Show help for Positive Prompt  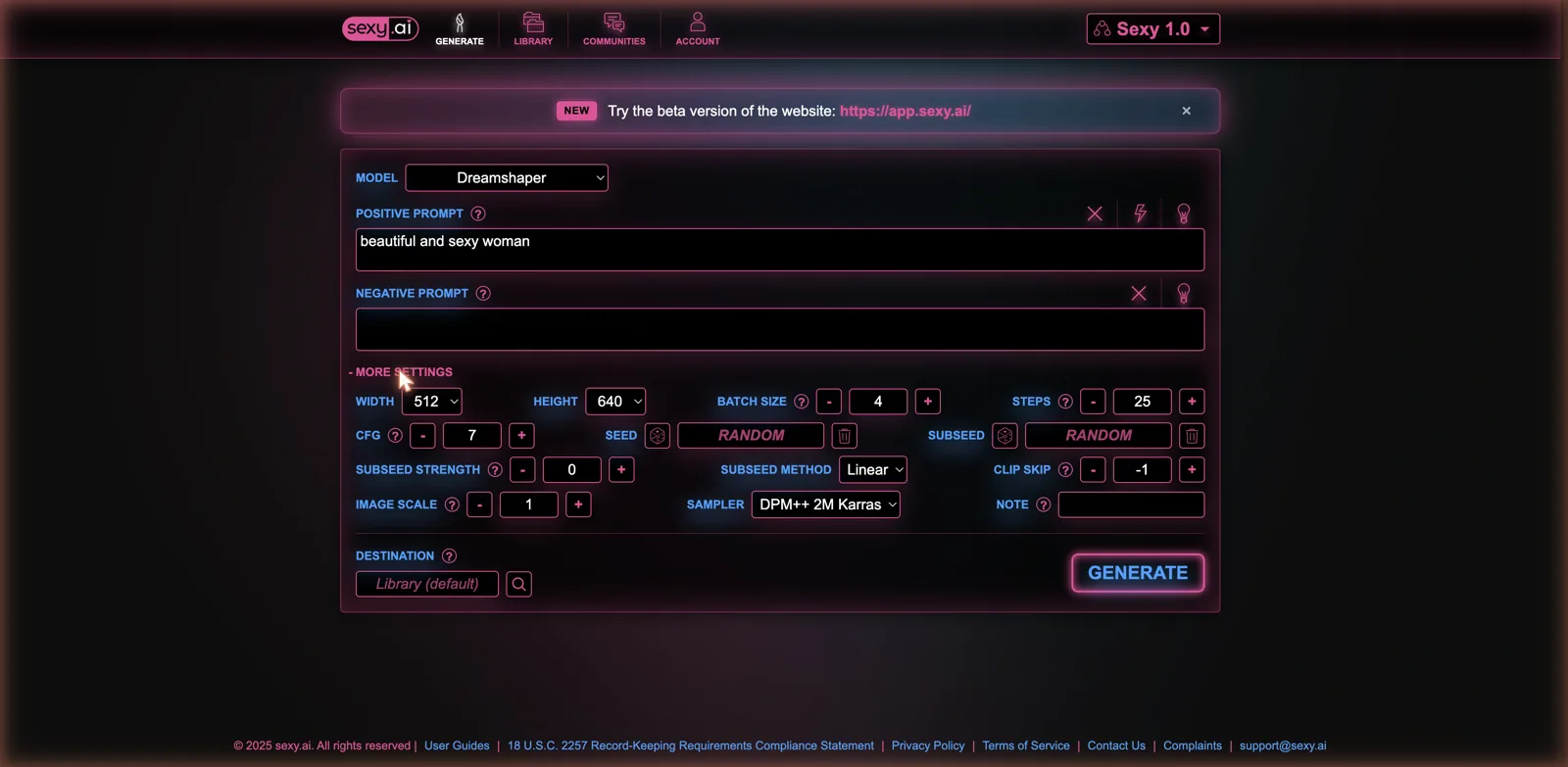click(478, 214)
